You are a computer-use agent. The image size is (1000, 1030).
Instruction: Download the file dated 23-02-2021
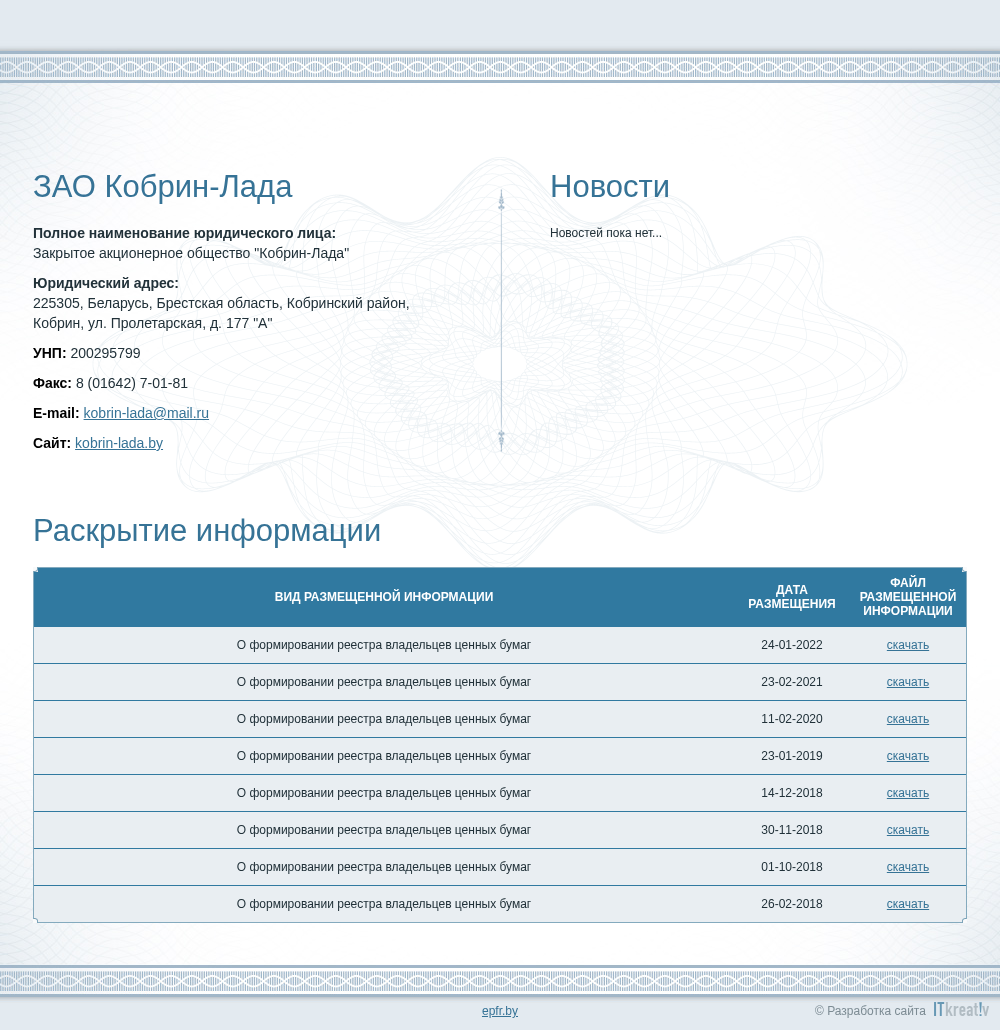(907, 682)
